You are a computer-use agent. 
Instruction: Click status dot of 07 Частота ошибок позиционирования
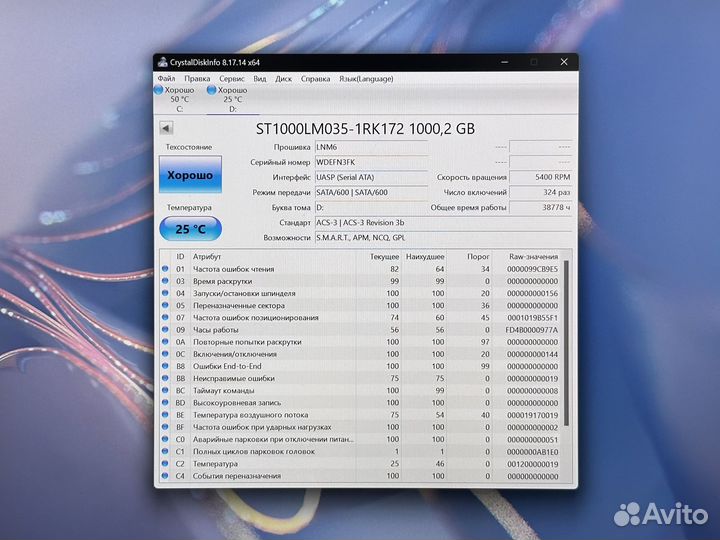[165, 317]
